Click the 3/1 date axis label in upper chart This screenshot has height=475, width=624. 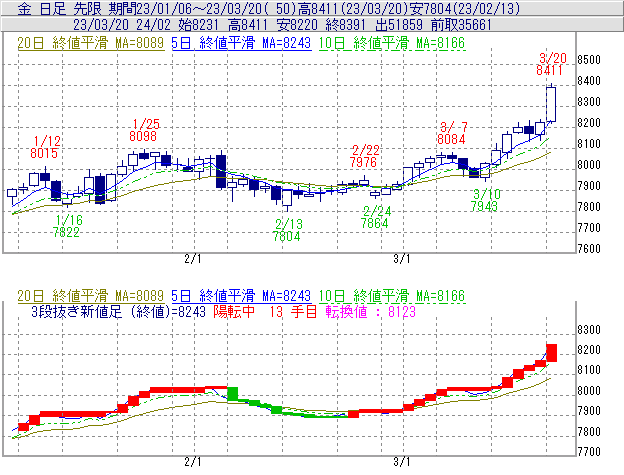click(402, 258)
